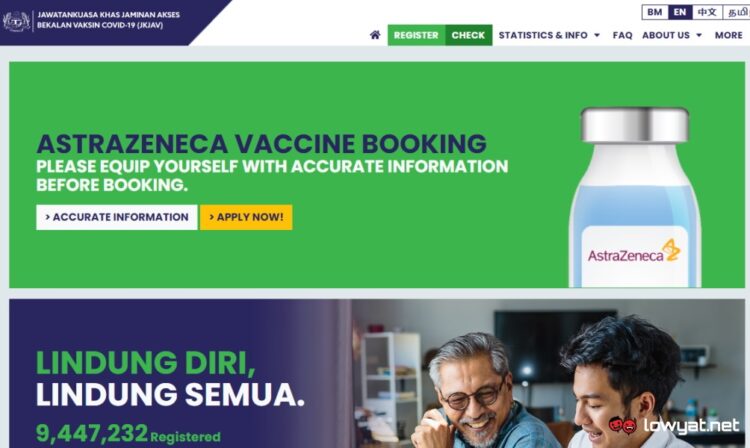Click the Lindung Diri banner photo
This screenshot has height=448, width=750.
click(x=548, y=373)
